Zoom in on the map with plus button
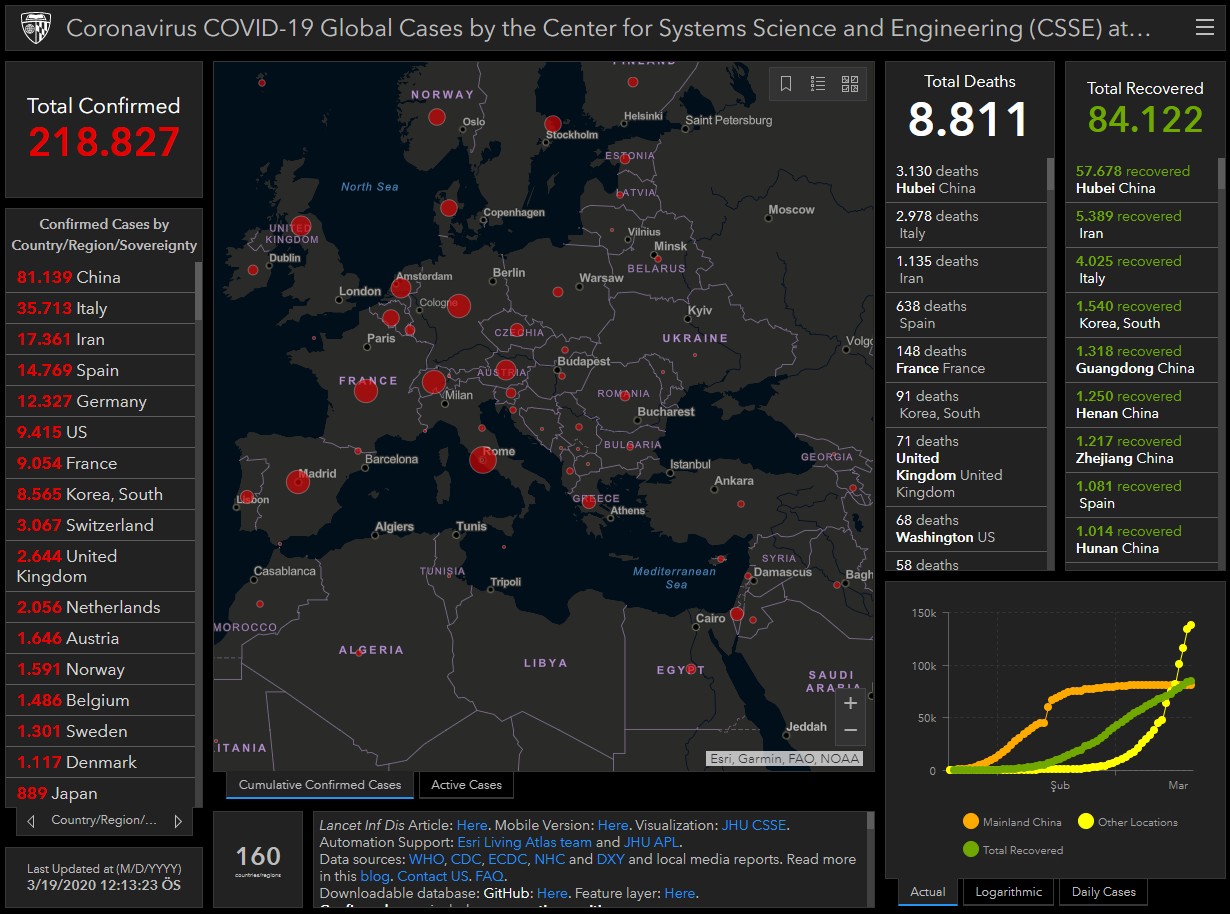Screen dimensions: 1230x914 pos(850,703)
